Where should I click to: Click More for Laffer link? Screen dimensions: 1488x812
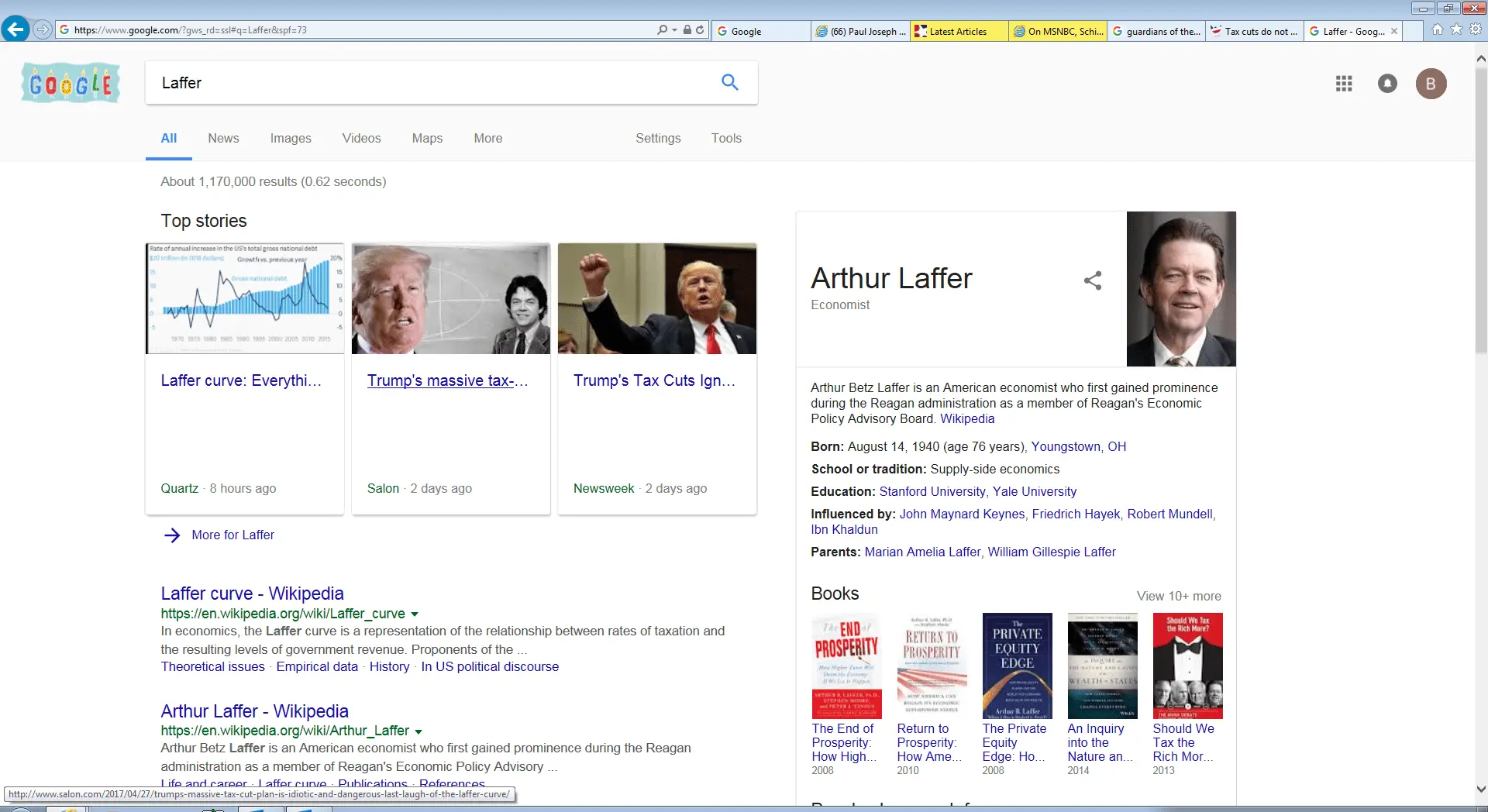point(232,535)
